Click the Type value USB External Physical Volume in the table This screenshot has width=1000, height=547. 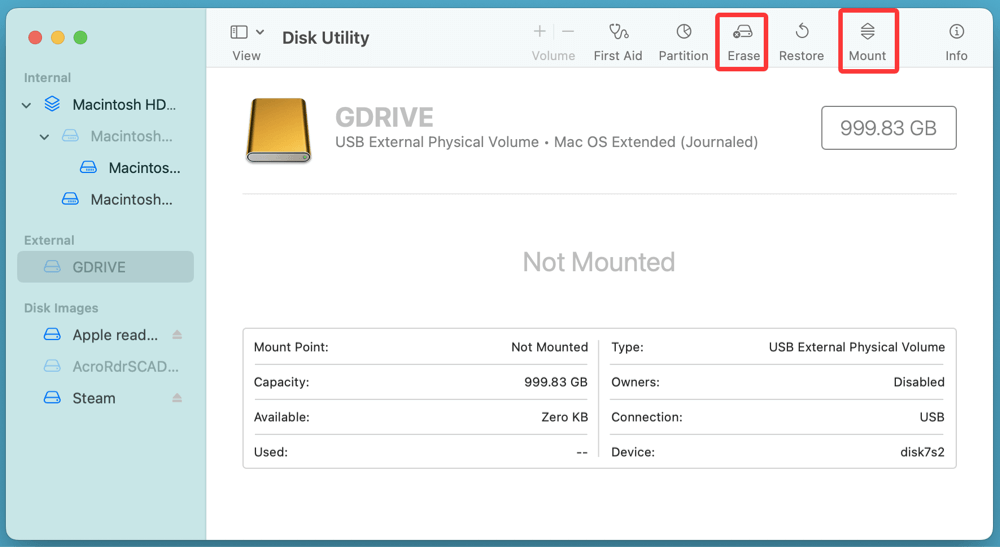857,347
